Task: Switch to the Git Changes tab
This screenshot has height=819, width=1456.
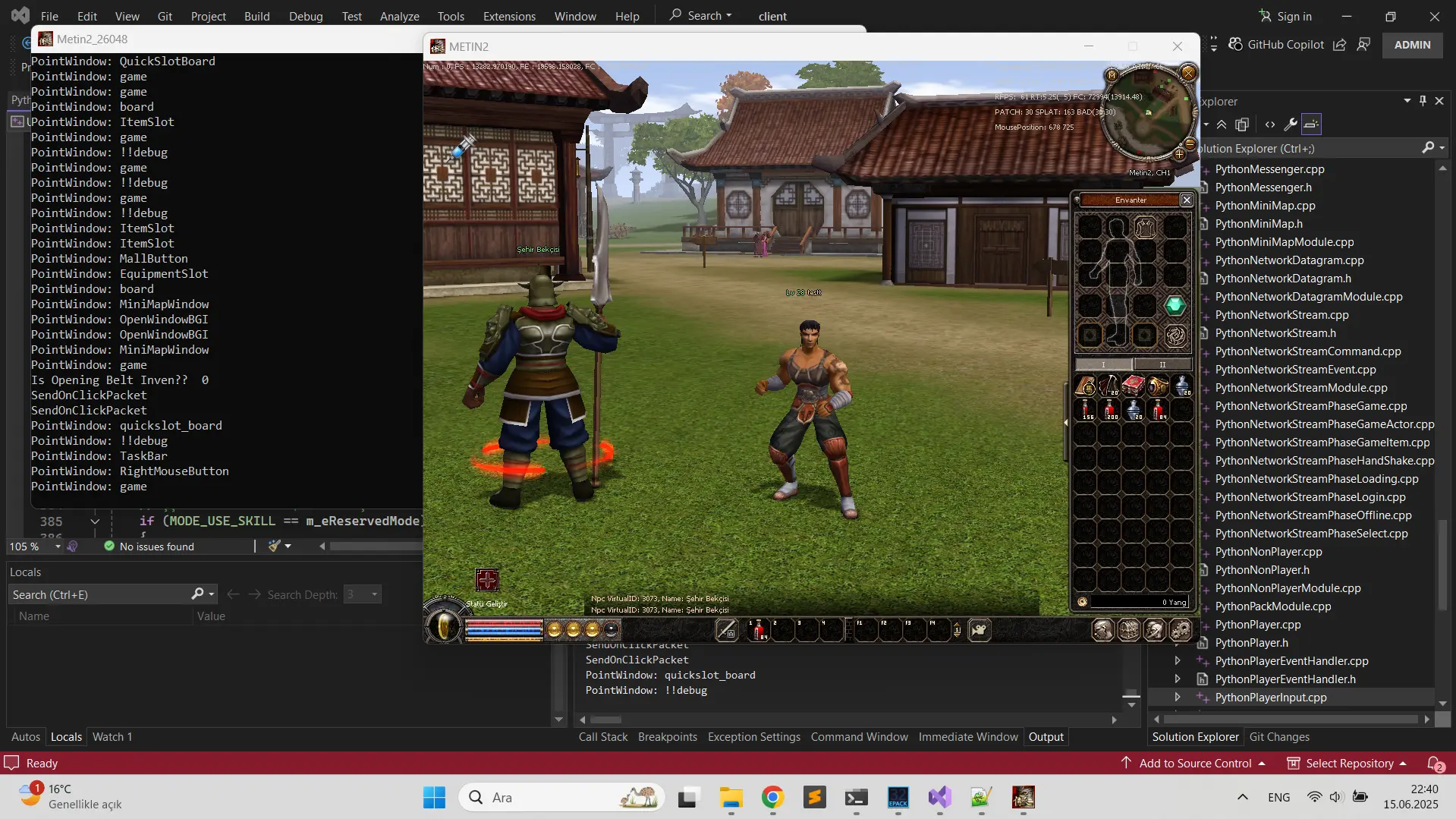Action: [x=1279, y=737]
